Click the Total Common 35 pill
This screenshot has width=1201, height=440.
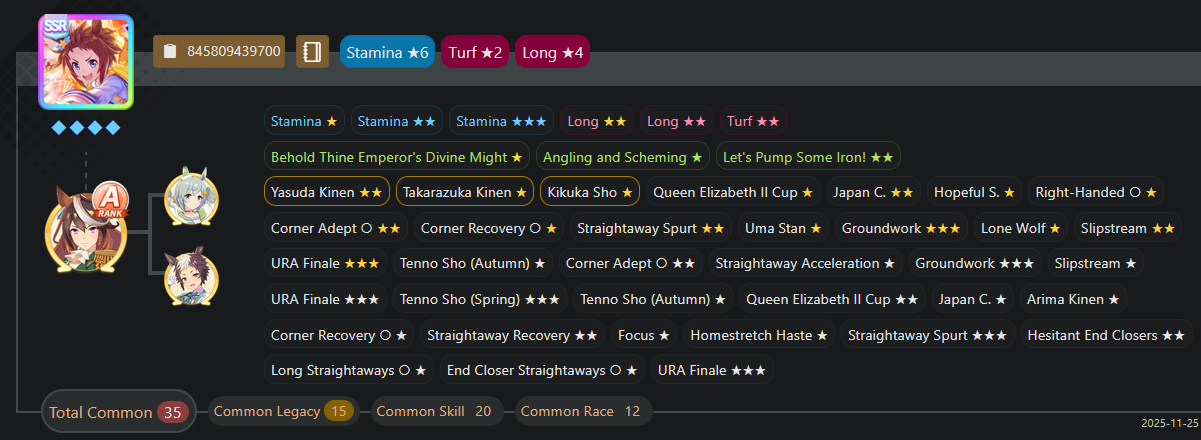point(119,412)
